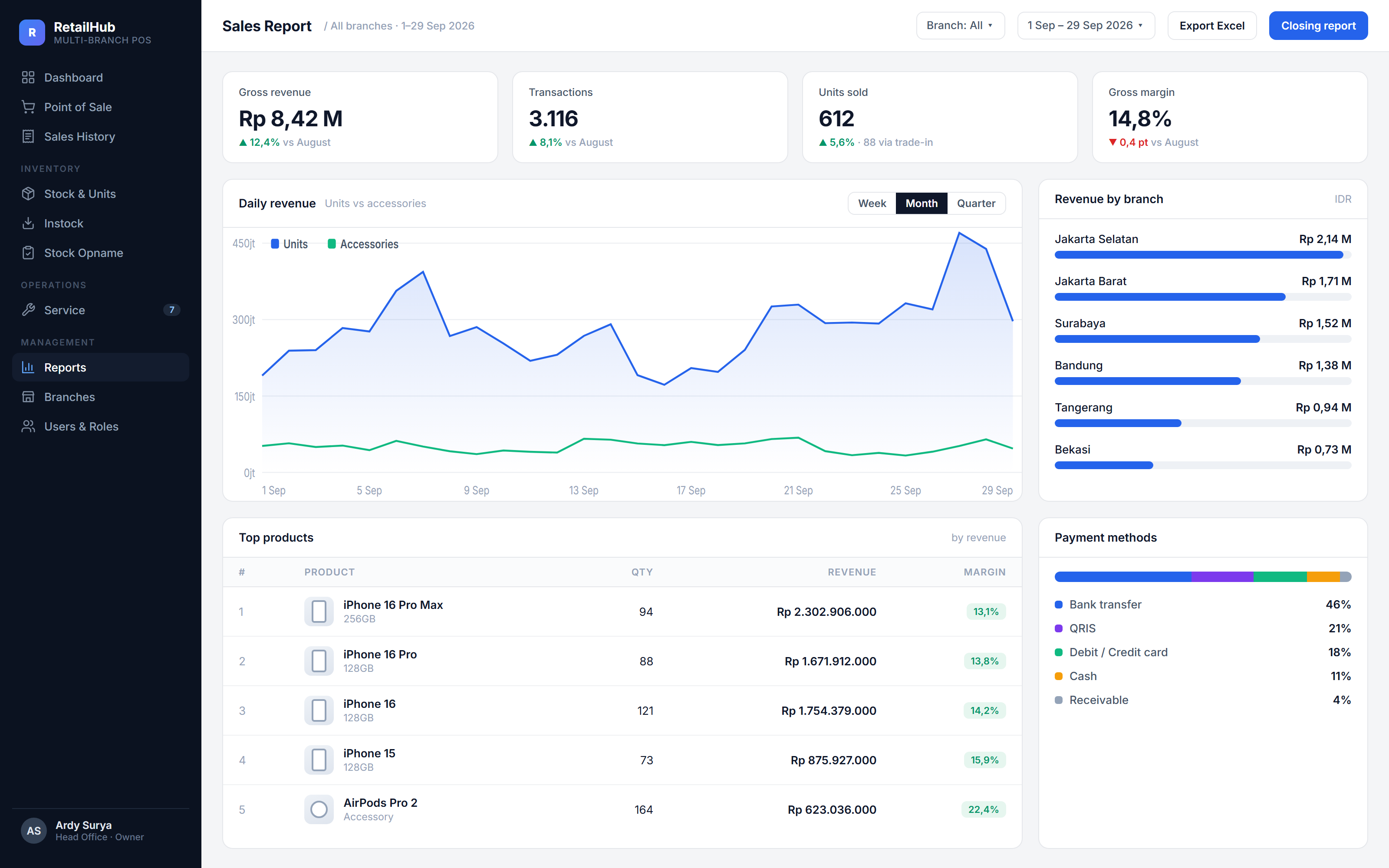The width and height of the screenshot is (1389, 868).
Task: Click the Export Excel button
Action: click(1211, 26)
